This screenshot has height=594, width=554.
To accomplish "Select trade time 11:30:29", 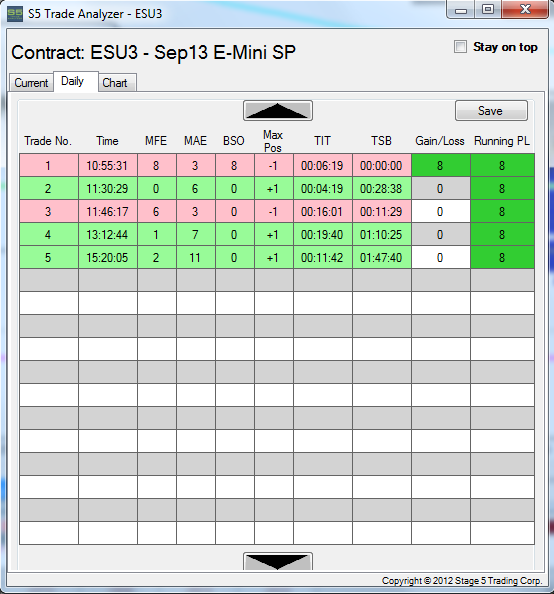I will (108, 188).
